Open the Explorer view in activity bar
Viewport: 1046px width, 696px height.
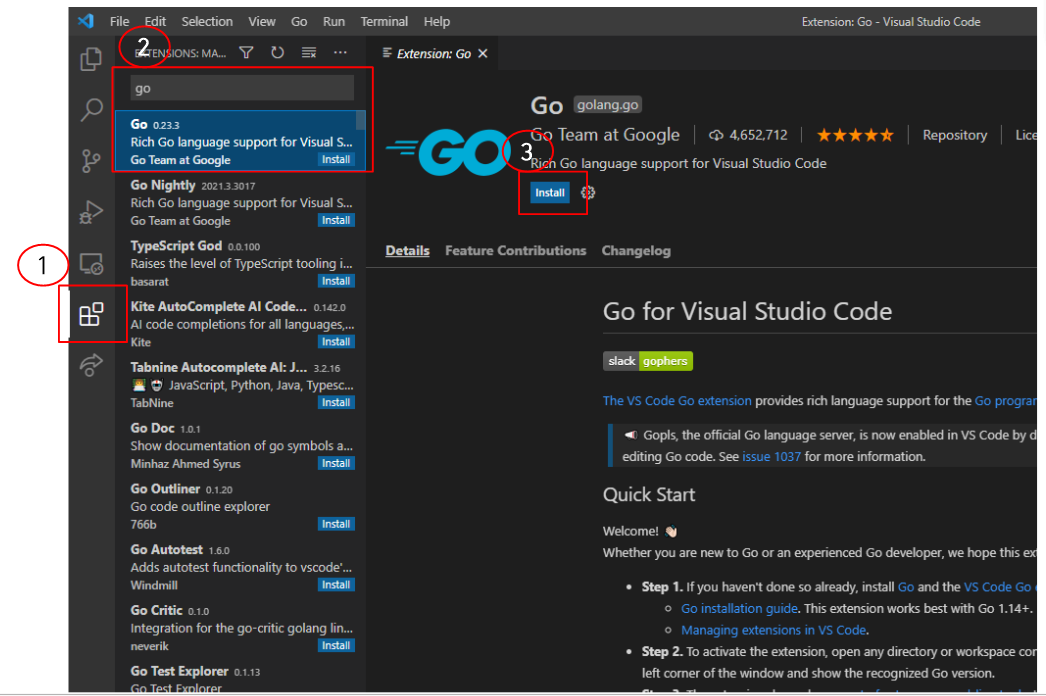click(91, 59)
